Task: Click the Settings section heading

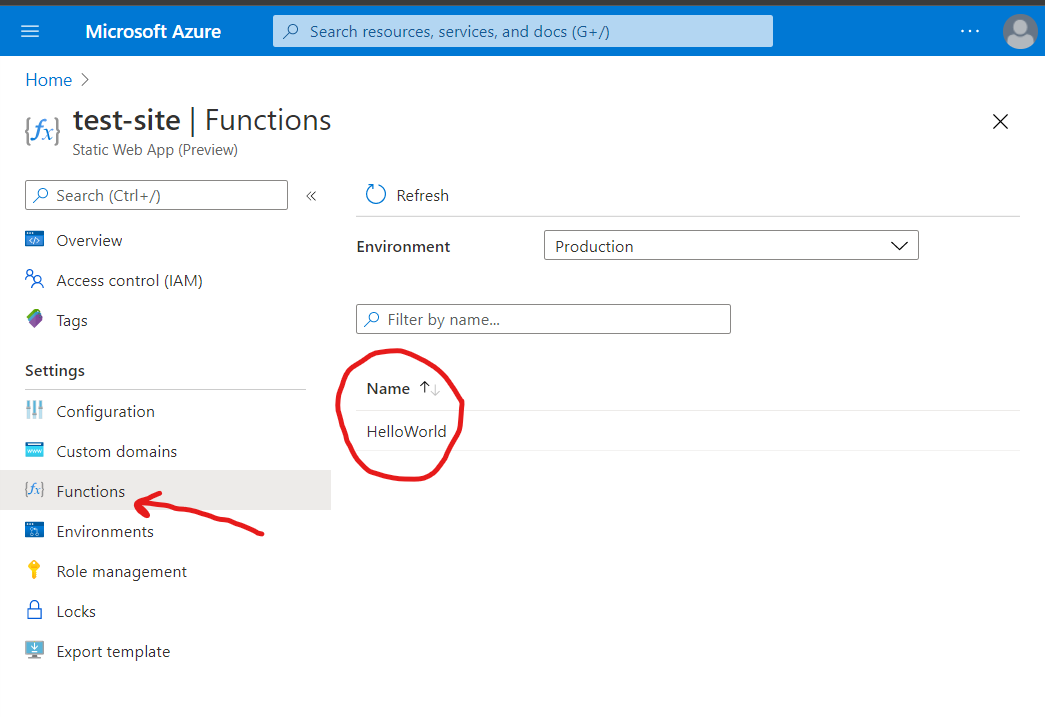Action: 55,370
